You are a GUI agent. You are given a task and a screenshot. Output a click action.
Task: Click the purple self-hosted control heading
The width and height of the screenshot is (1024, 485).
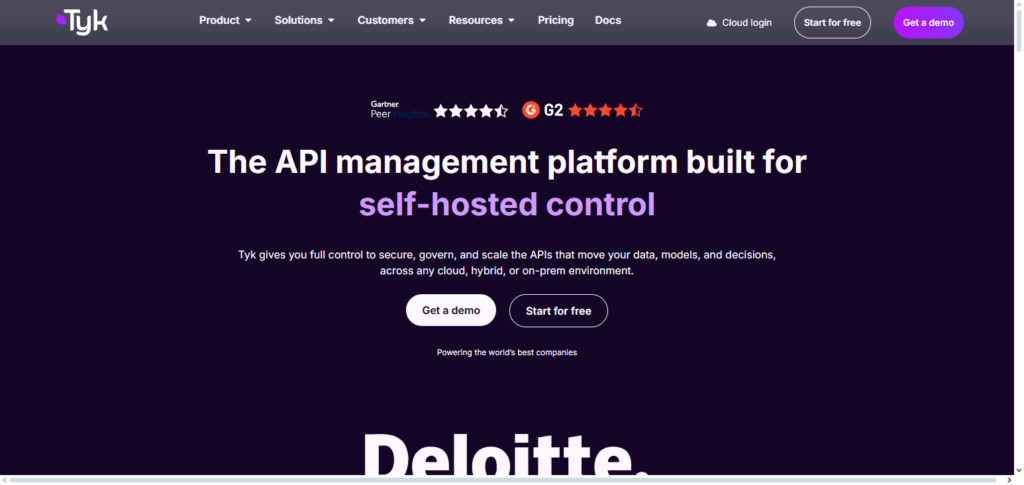tap(507, 204)
